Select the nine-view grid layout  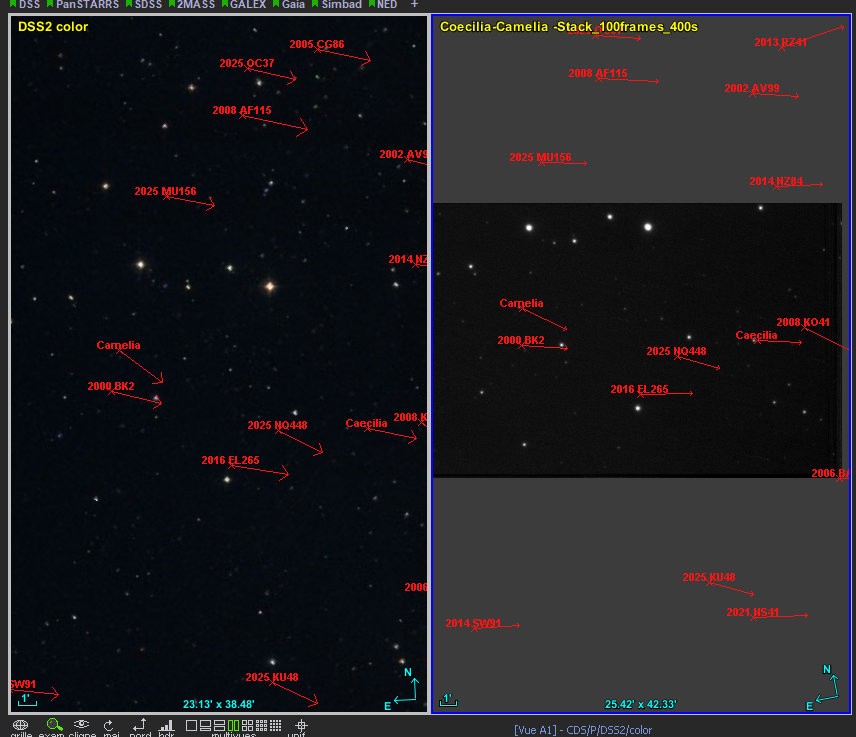[261, 726]
